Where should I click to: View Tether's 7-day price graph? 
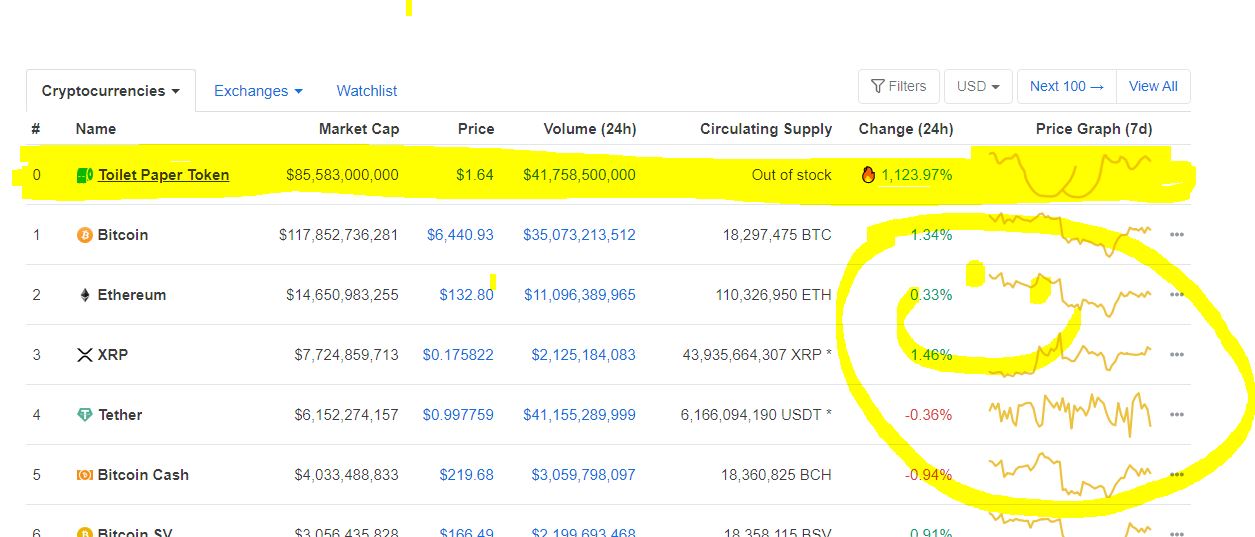pyautogui.click(x=1068, y=413)
